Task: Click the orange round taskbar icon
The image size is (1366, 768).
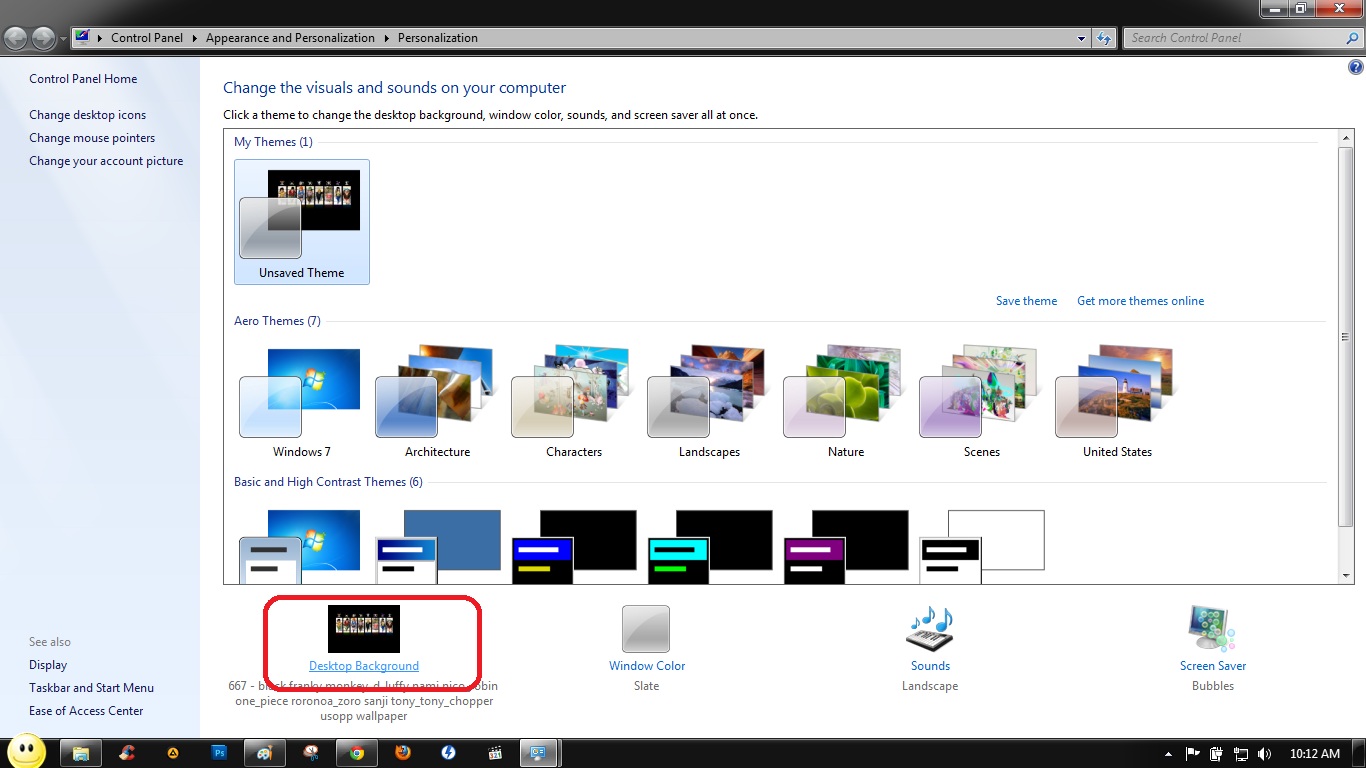Action: [x=173, y=753]
